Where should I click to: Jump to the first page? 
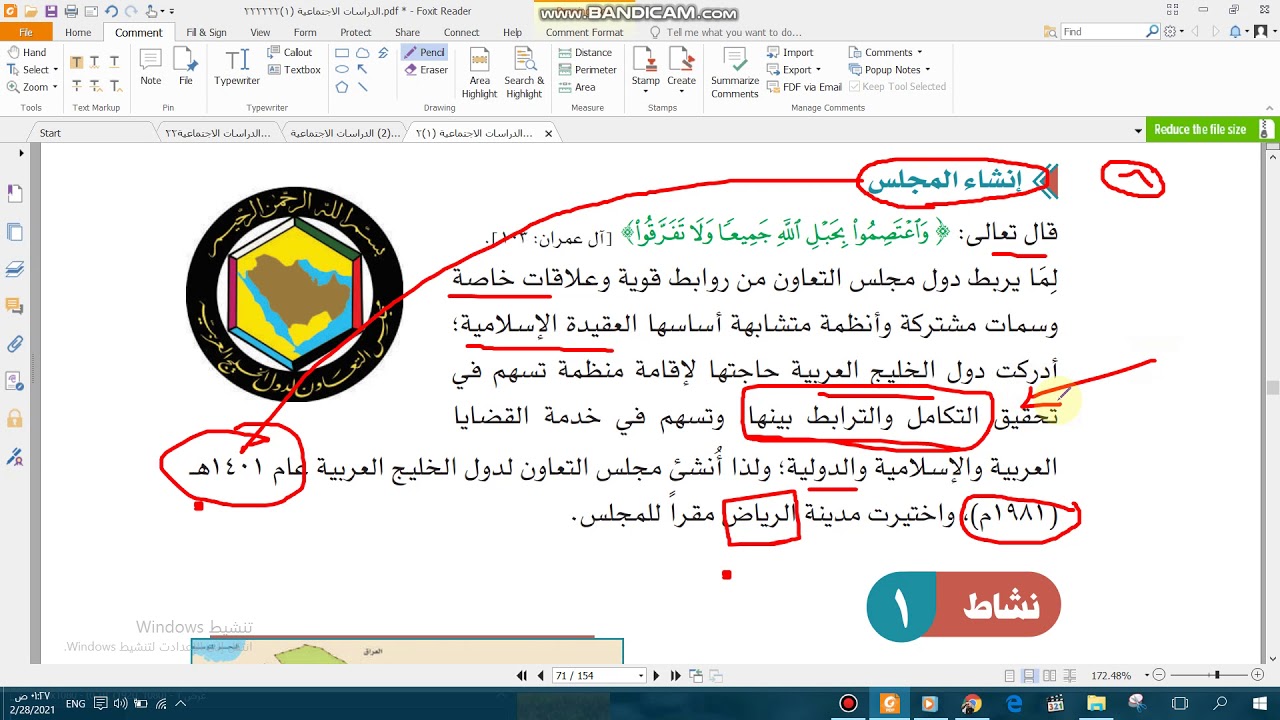point(521,676)
